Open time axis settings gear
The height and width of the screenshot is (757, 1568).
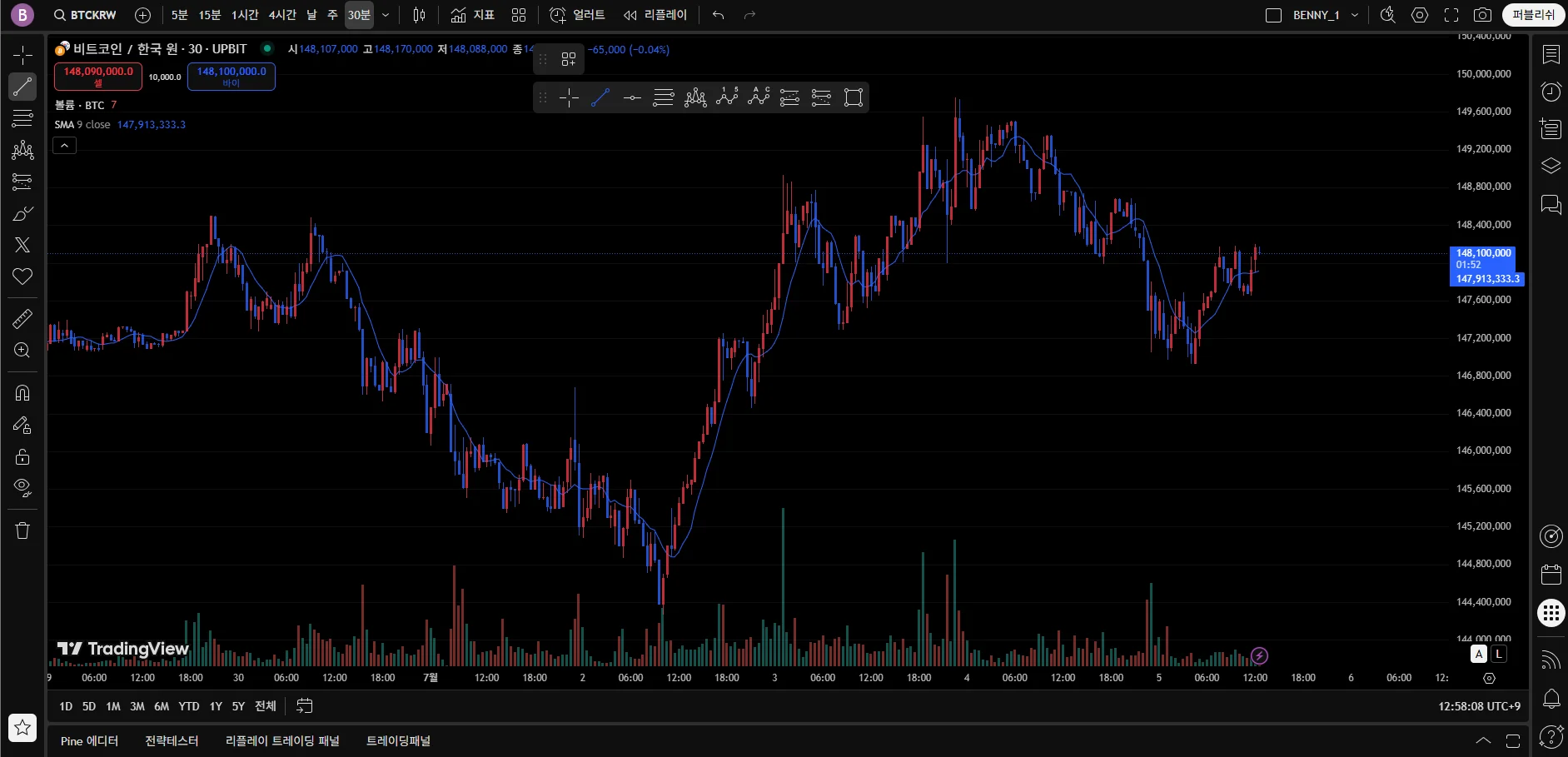pyautogui.click(x=1490, y=678)
